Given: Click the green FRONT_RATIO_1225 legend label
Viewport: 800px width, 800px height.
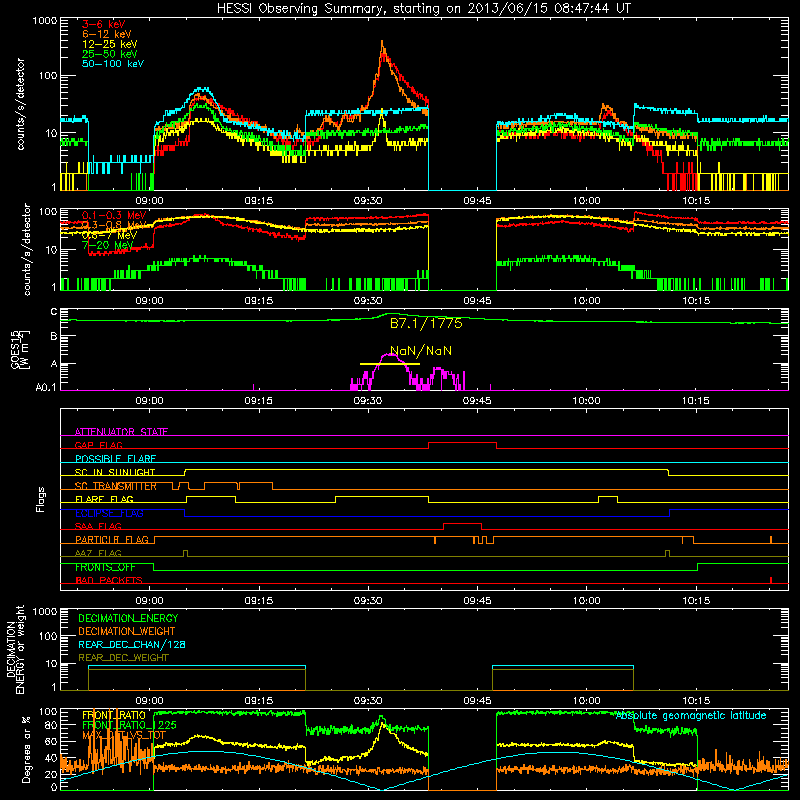Looking at the screenshot, I should tap(129, 725).
